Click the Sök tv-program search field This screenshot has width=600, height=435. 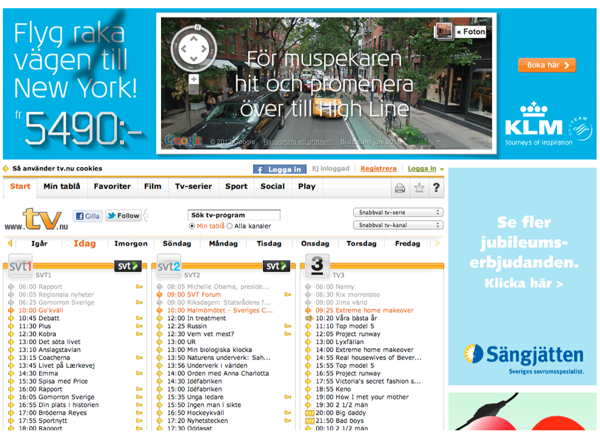[234, 215]
